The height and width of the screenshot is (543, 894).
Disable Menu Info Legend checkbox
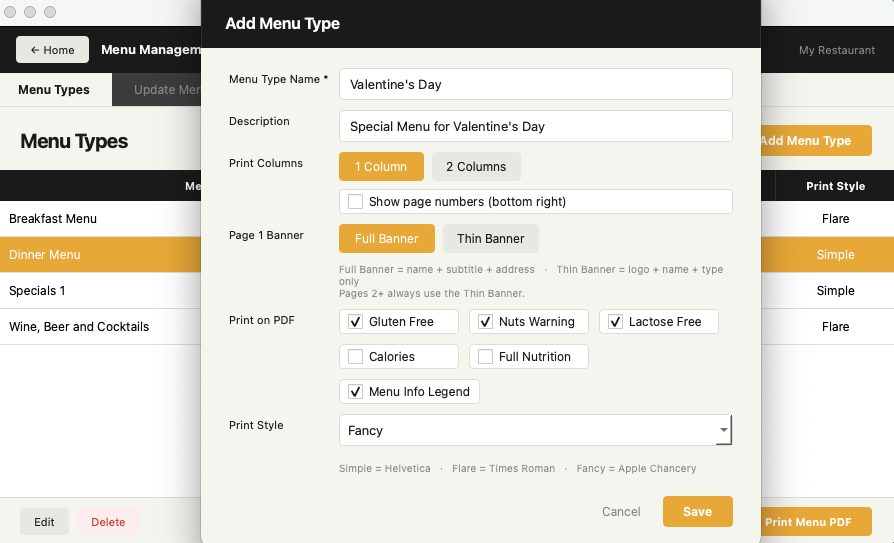coord(355,391)
